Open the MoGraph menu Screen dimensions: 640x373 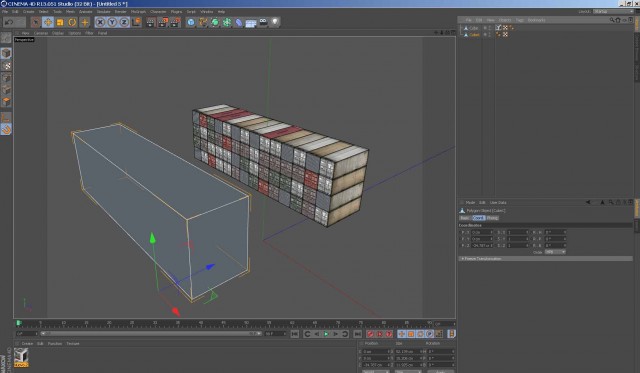click(138, 12)
